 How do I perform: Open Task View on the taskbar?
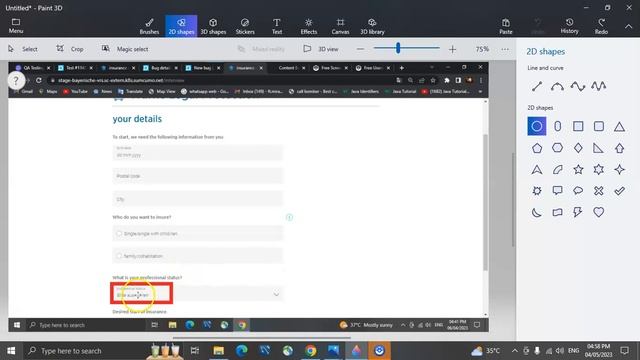pos(195,351)
